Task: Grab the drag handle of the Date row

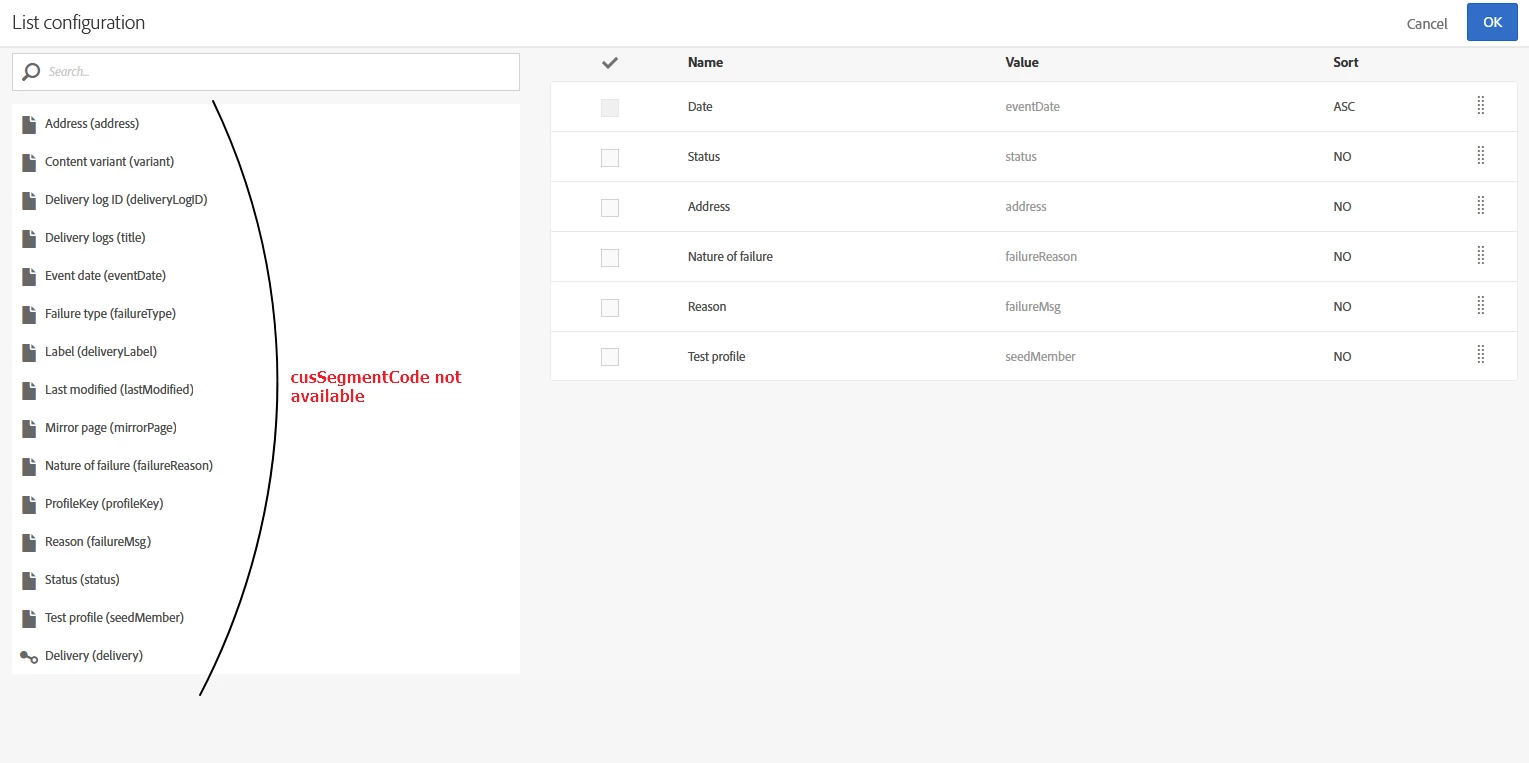Action: pos(1481,106)
